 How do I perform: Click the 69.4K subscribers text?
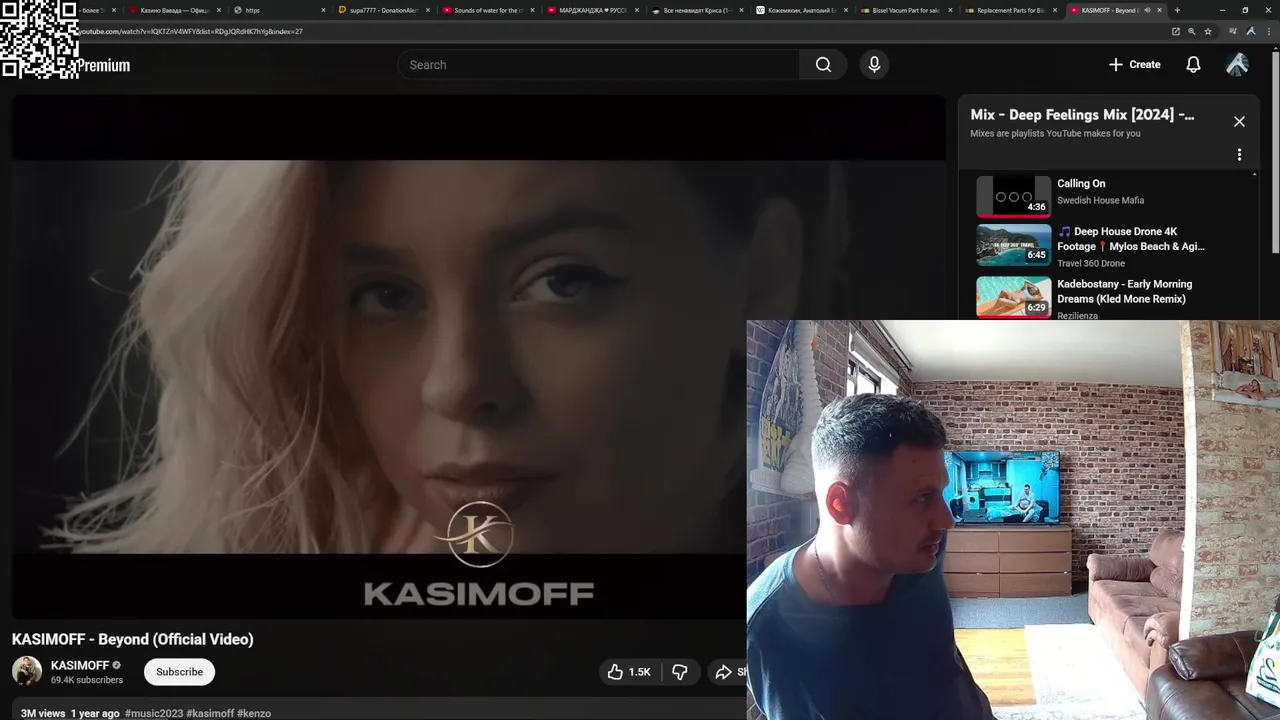[87, 680]
